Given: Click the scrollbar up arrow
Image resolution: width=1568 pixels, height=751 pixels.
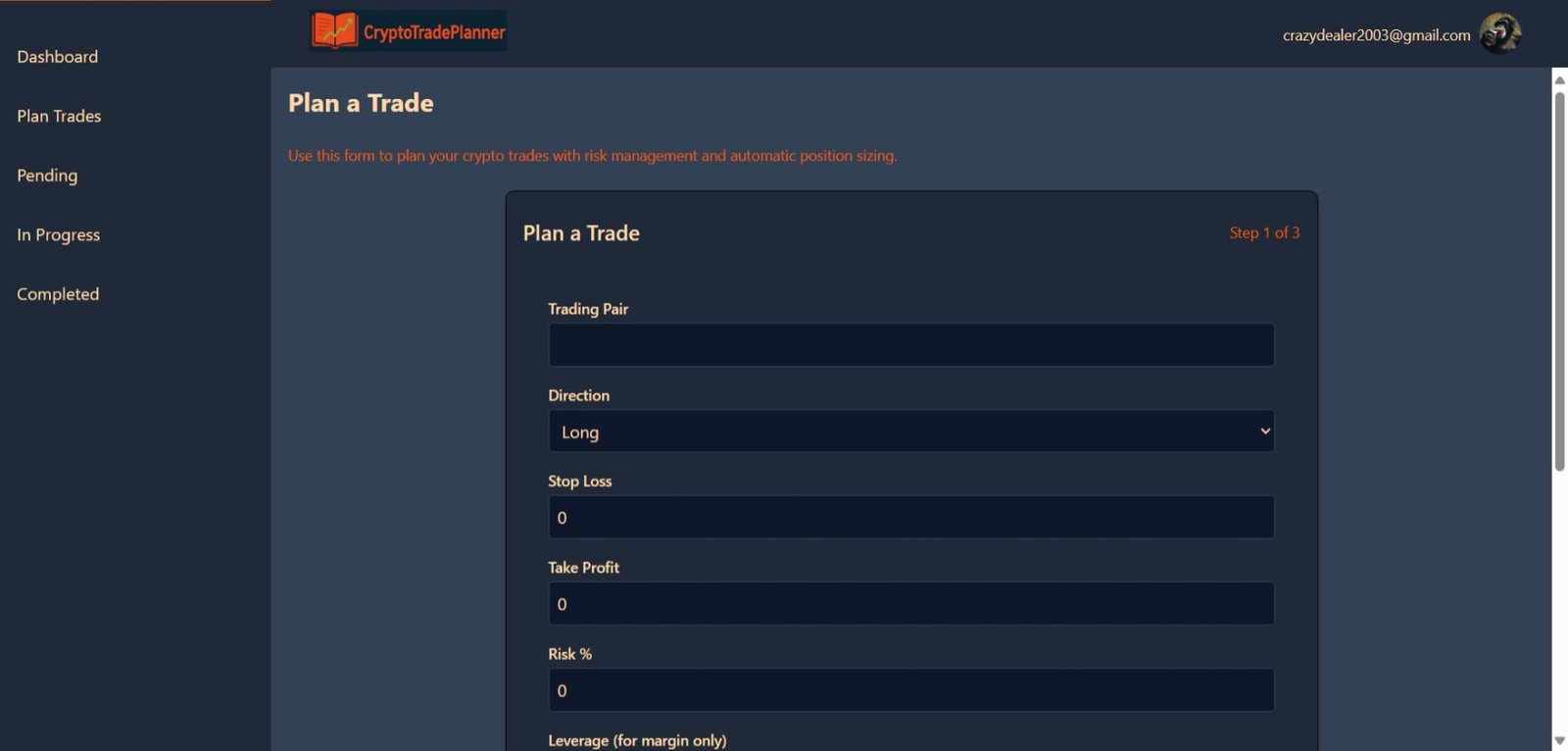Looking at the screenshot, I should pos(1559,80).
